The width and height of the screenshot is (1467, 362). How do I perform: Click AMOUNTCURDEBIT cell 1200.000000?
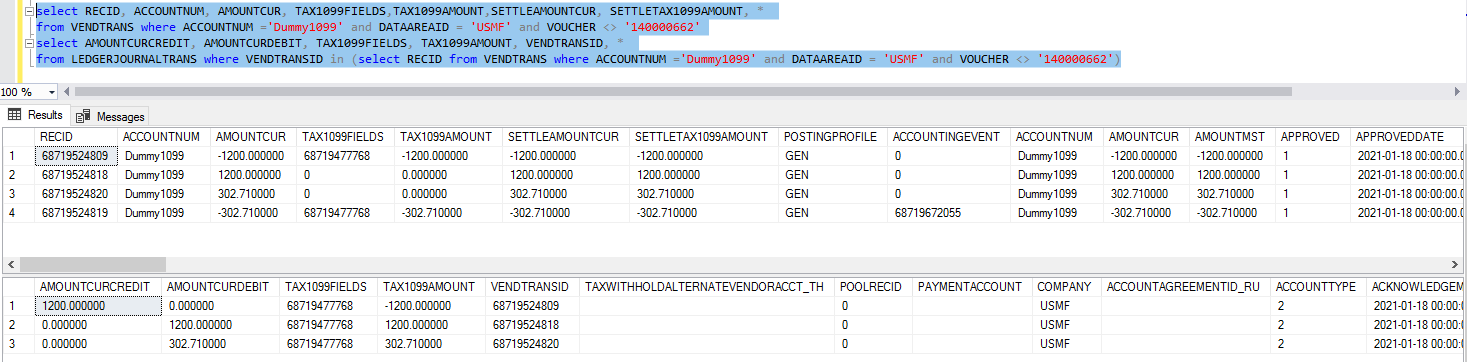222,325
